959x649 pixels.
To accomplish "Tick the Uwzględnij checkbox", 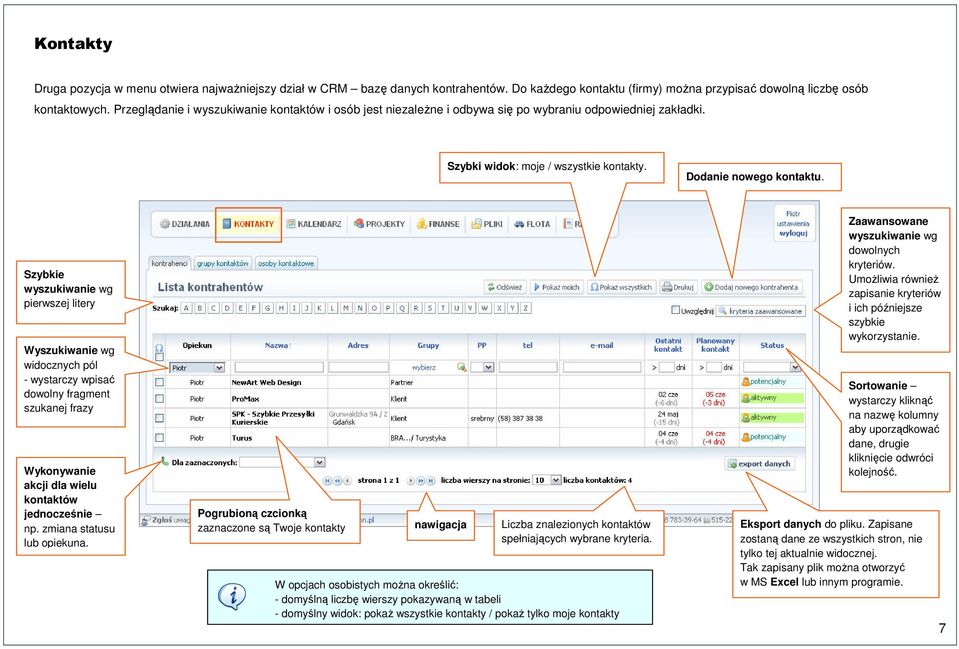I will point(675,311).
